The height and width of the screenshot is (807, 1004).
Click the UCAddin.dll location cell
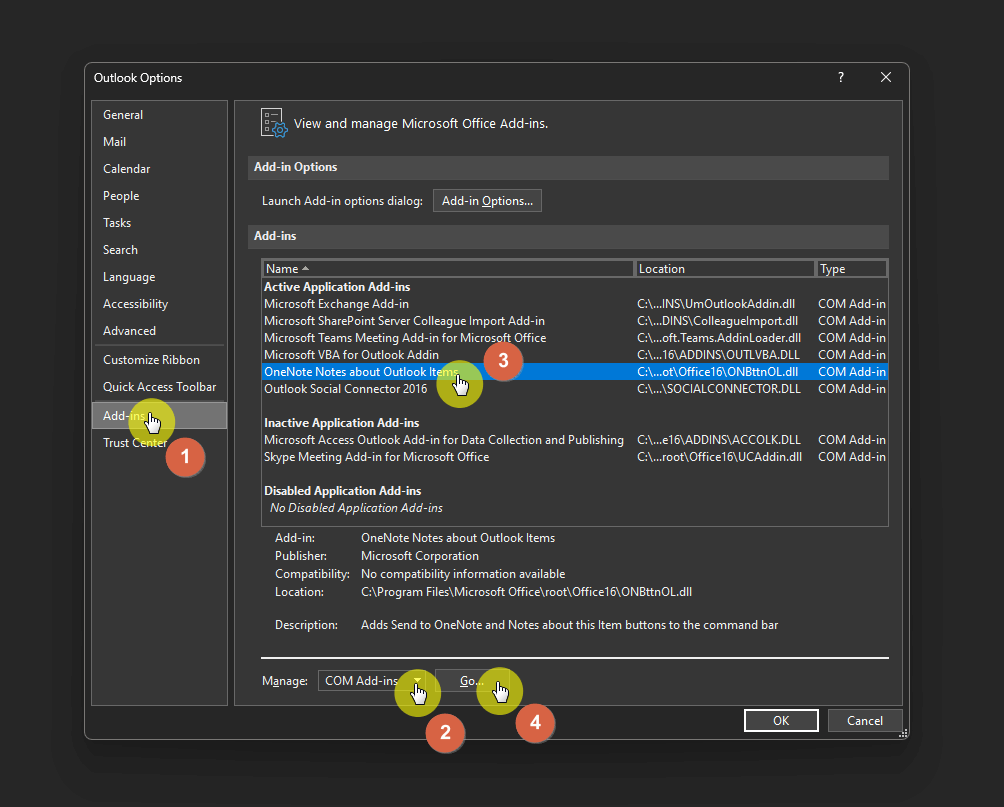pyautogui.click(x=719, y=457)
